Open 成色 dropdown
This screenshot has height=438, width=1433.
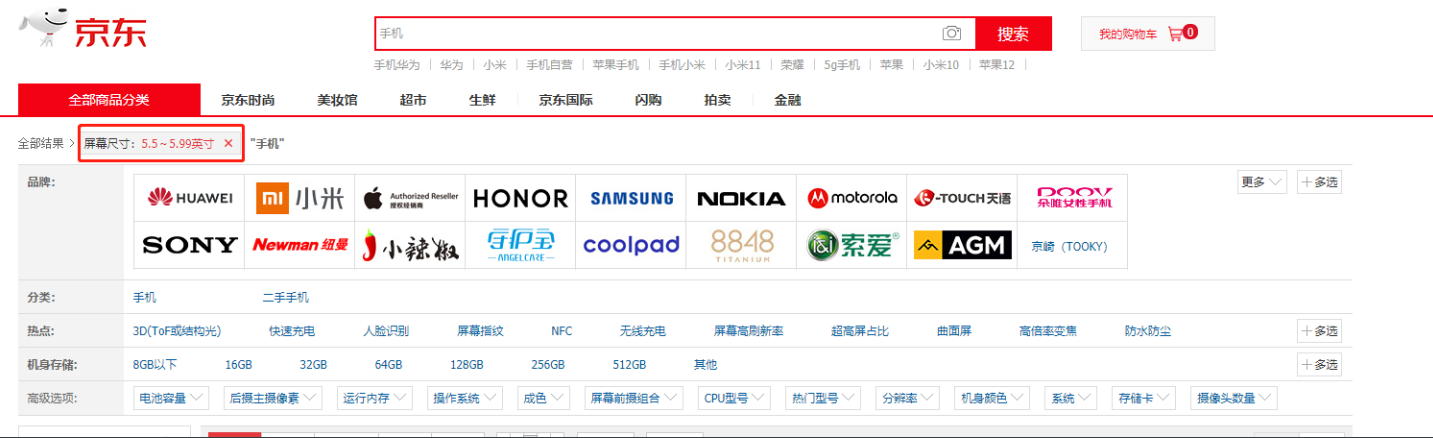tap(545, 398)
